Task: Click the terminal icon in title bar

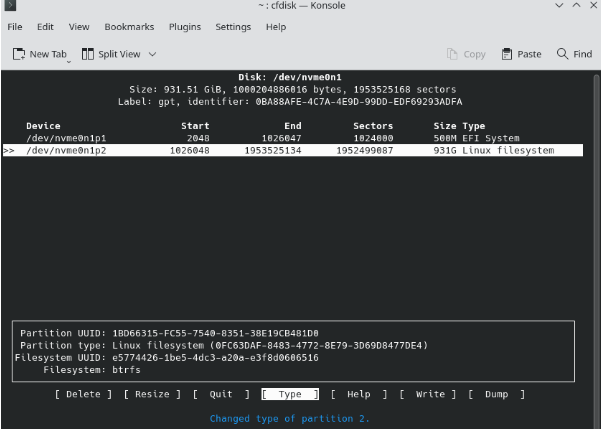Action: tap(10, 5)
